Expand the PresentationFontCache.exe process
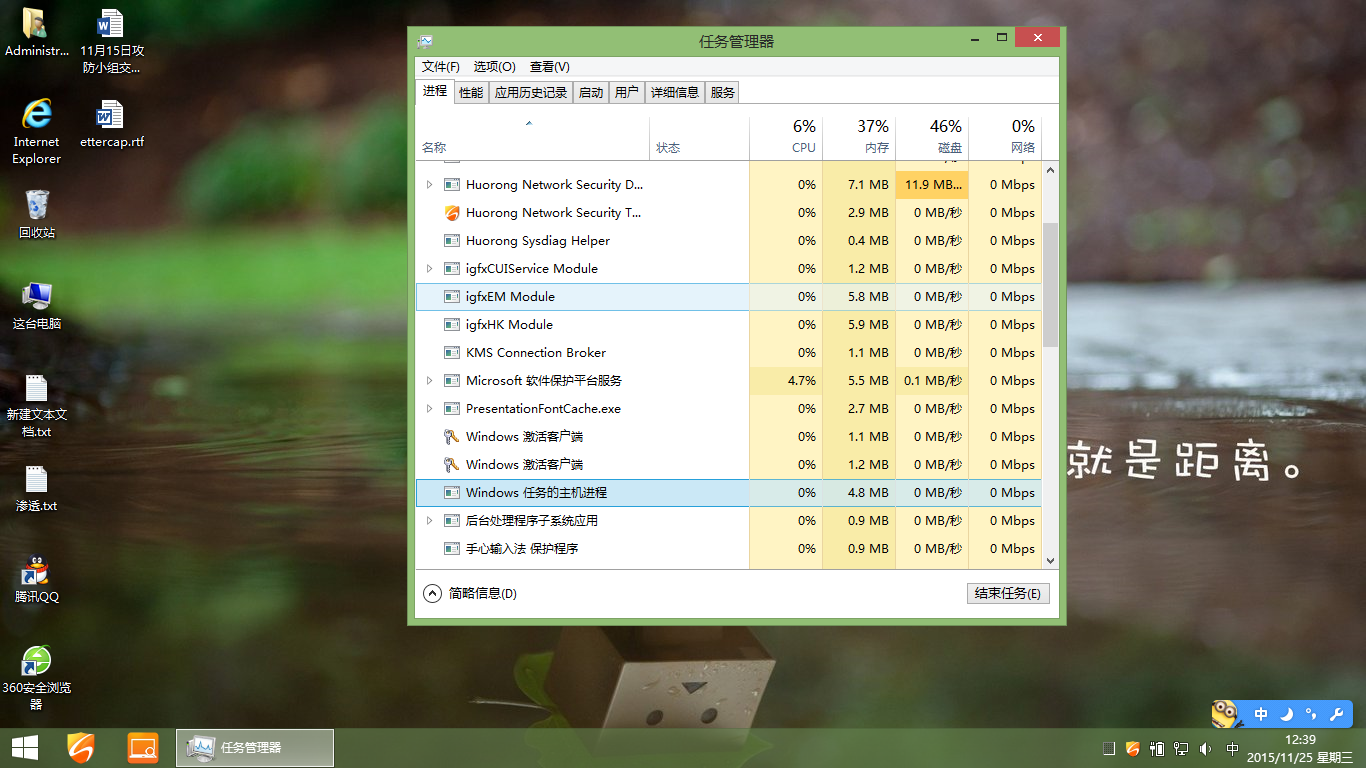 [x=429, y=409]
